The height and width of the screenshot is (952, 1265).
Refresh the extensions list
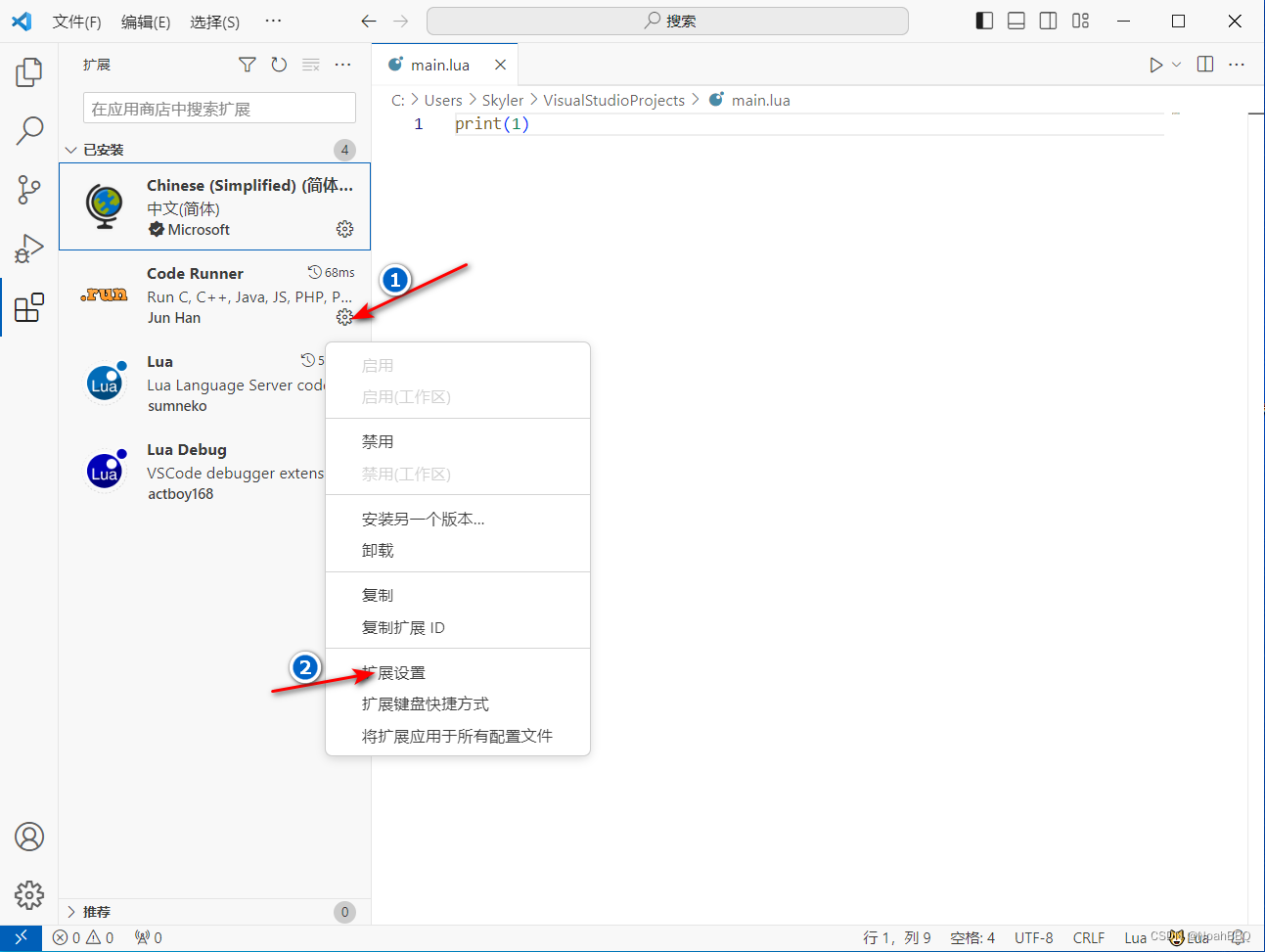coord(279,65)
